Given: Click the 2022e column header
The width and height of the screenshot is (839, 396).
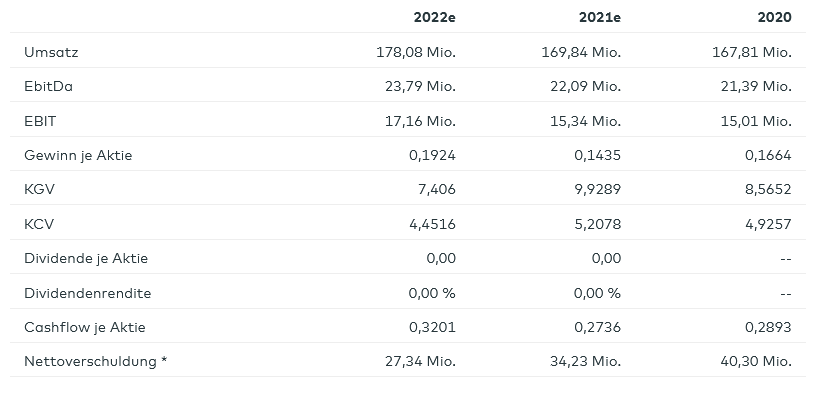Looking at the screenshot, I should click(434, 18).
